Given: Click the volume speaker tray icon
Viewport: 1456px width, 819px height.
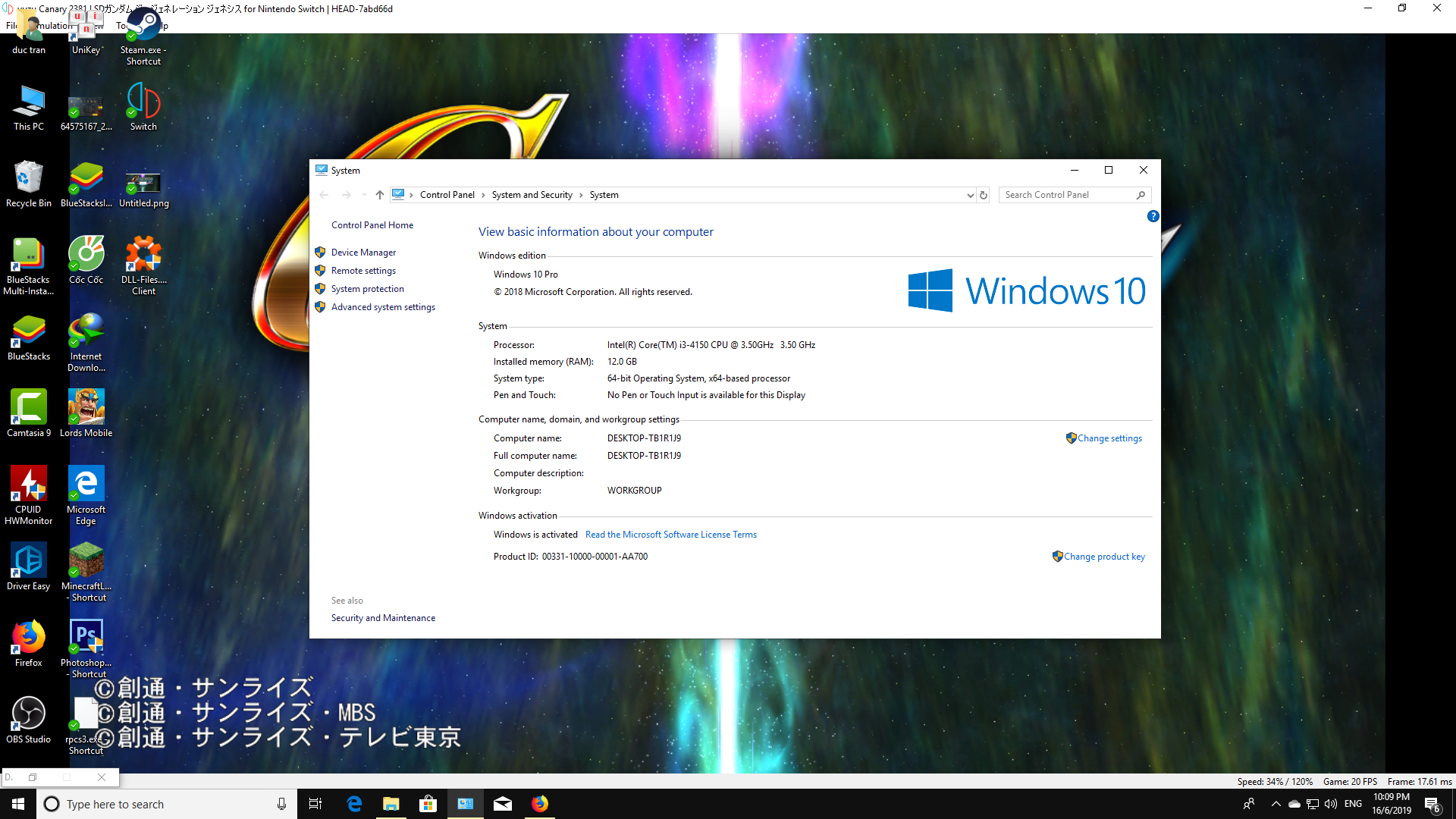Looking at the screenshot, I should 1331,804.
